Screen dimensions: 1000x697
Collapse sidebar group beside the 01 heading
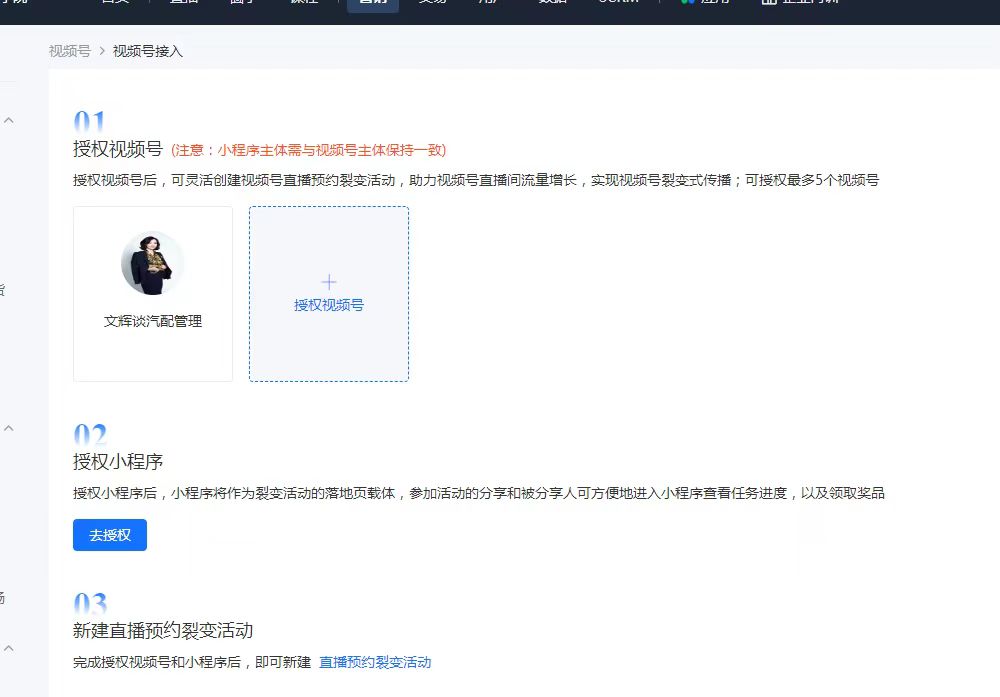point(9,121)
